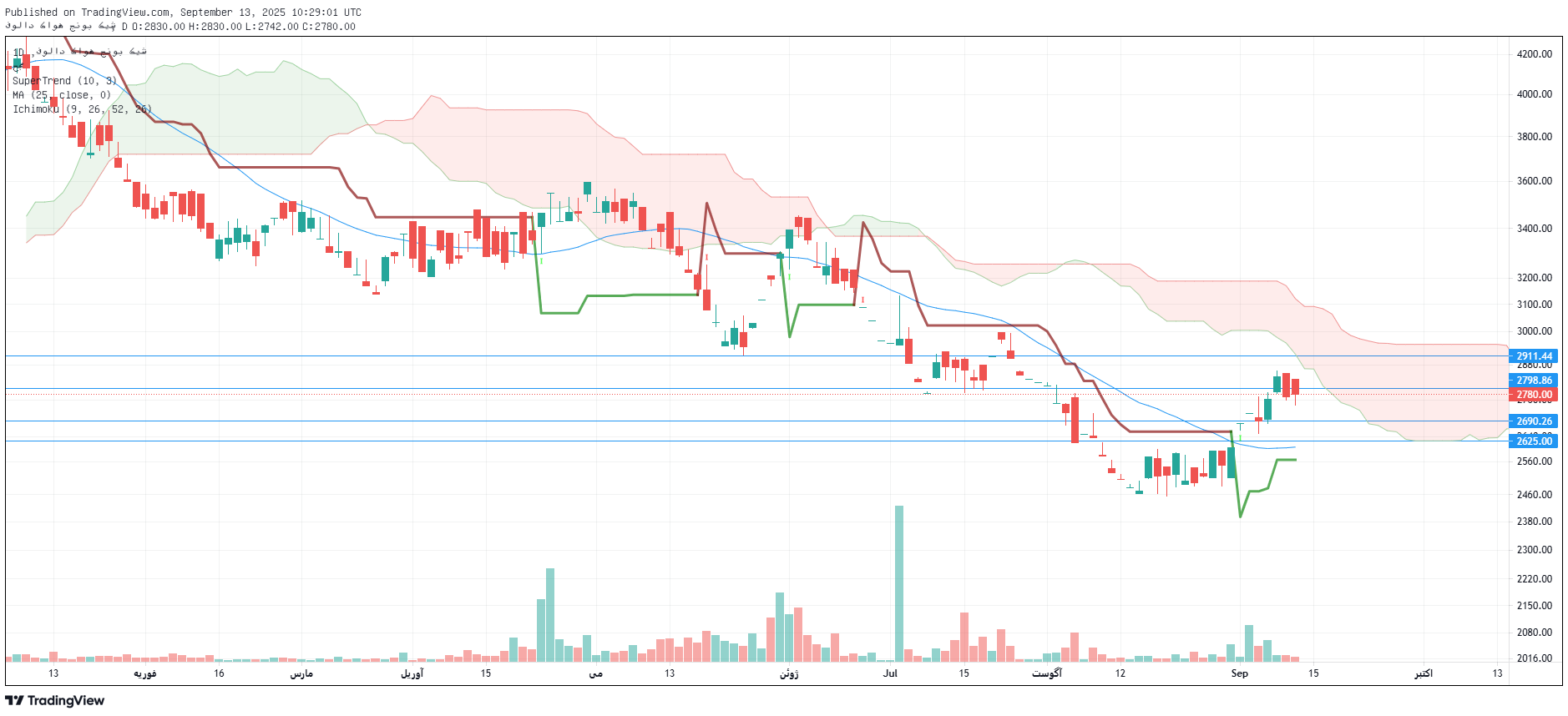
Task: Select the MA (25, close, 0) legend
Action: pyautogui.click(x=61, y=95)
